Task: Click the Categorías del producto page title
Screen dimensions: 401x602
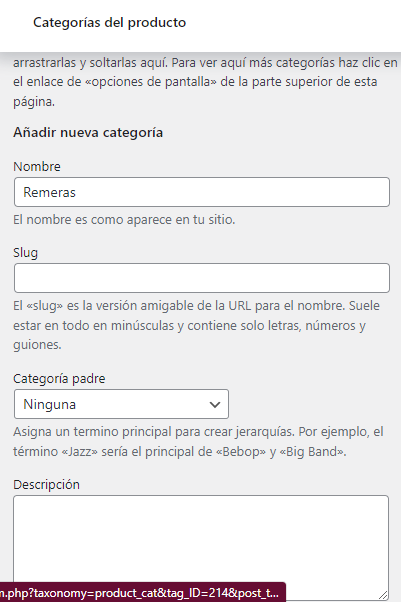Action: coord(109,22)
